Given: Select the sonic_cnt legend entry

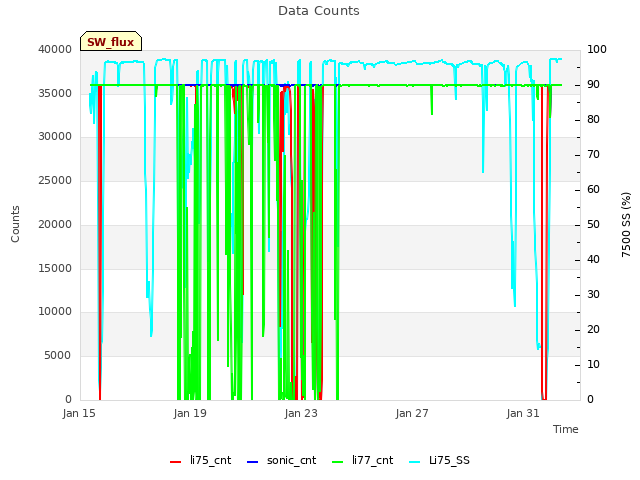Looking at the screenshot, I should click(282, 460).
